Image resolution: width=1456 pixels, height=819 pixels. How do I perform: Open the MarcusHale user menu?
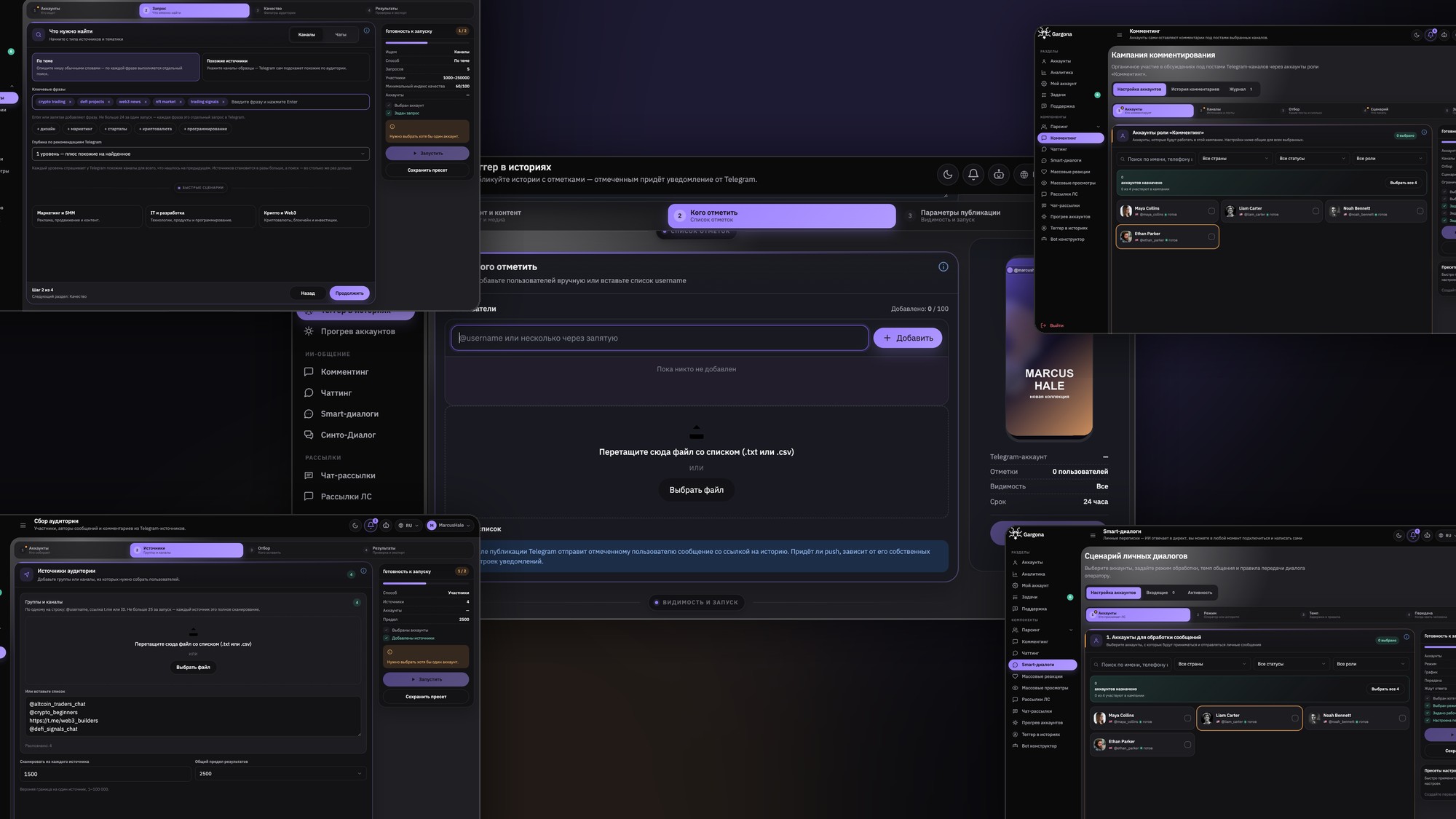[x=449, y=526]
